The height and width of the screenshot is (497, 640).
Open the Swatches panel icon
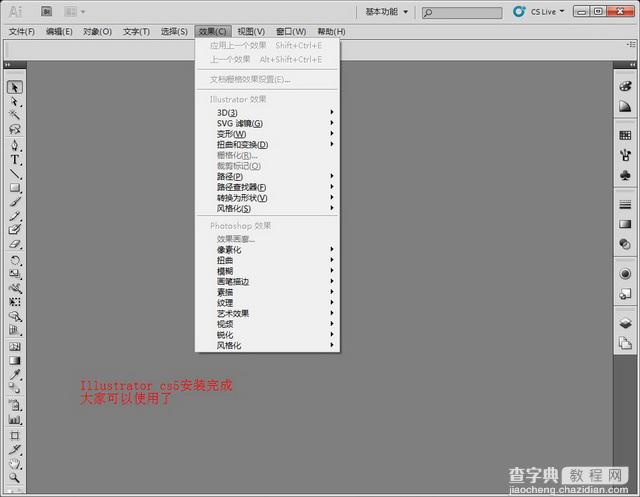coord(625,135)
